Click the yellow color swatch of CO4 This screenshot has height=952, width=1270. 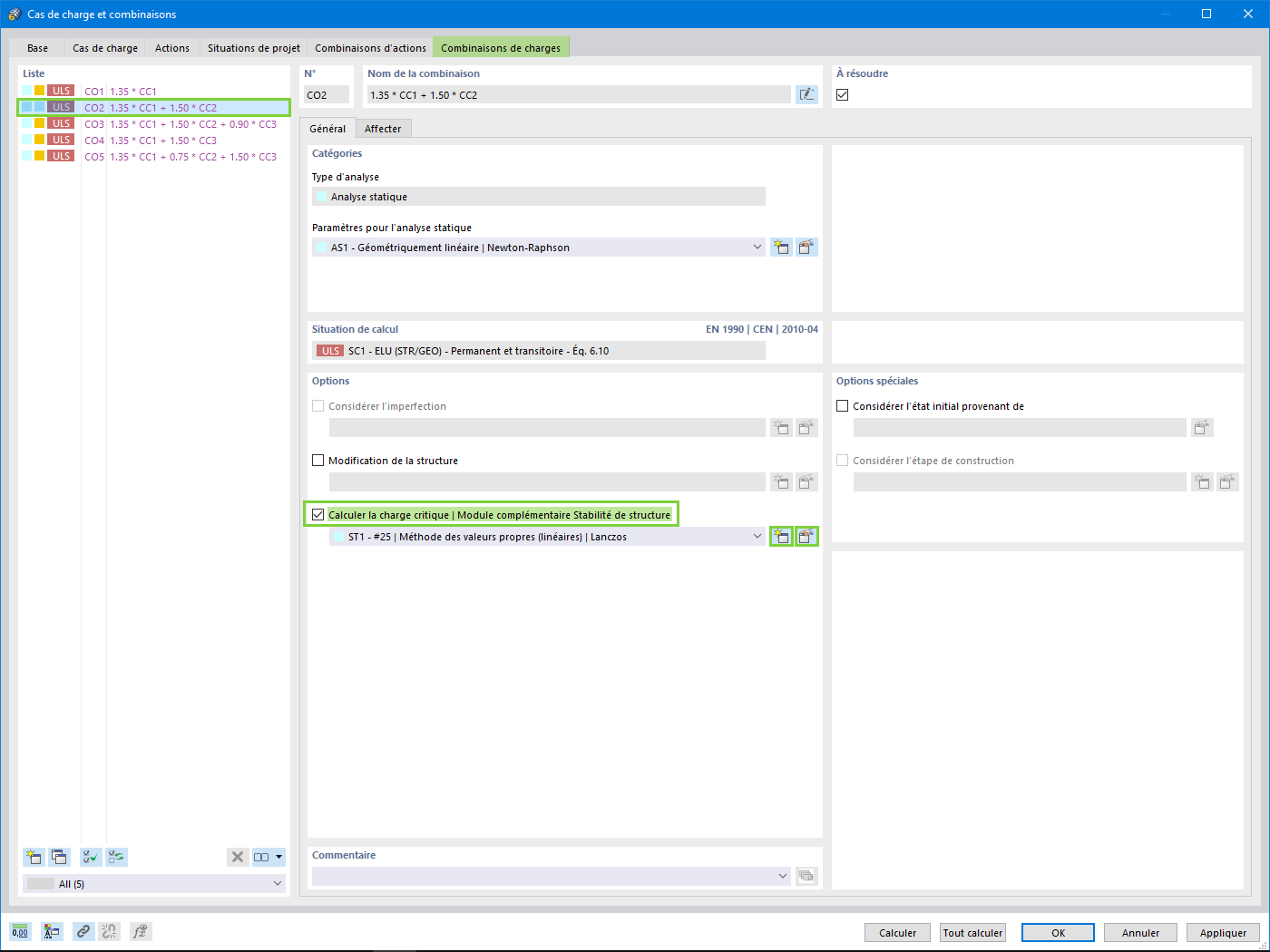click(x=40, y=140)
